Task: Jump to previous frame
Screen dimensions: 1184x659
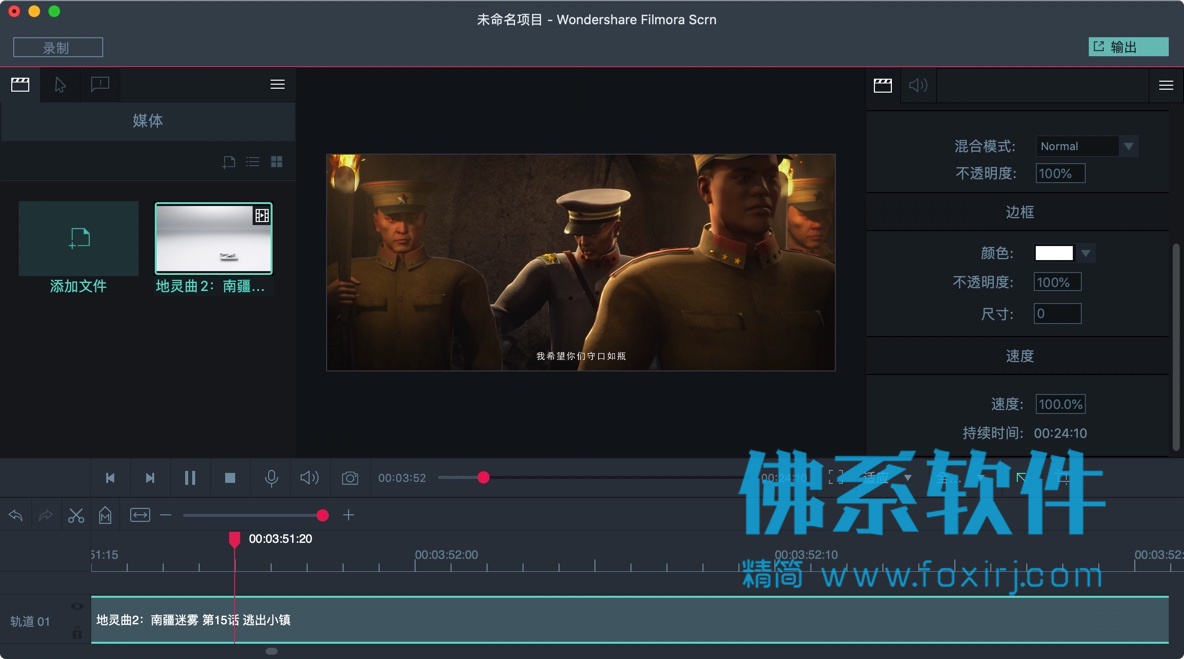Action: click(x=110, y=478)
